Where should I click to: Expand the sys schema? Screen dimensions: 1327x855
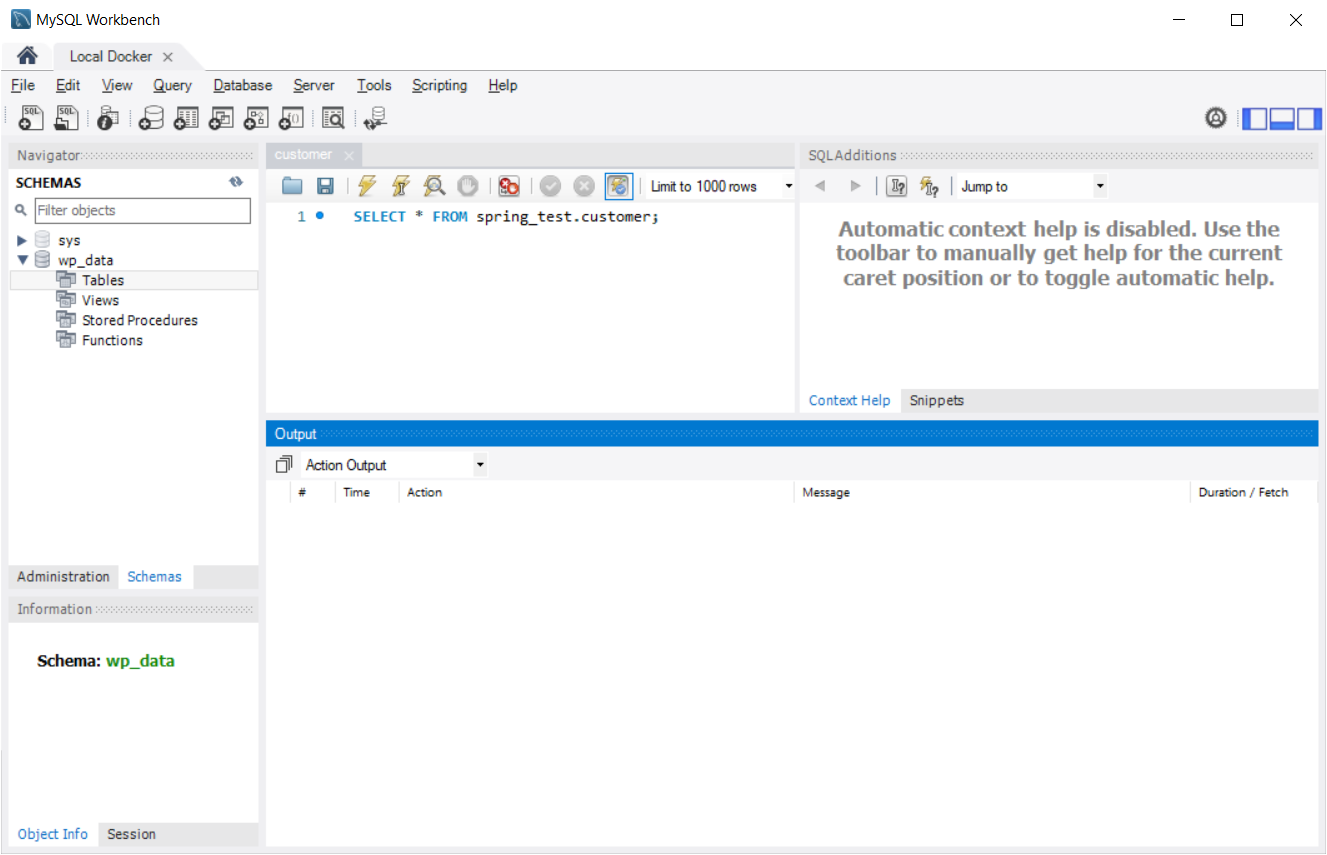(22, 241)
